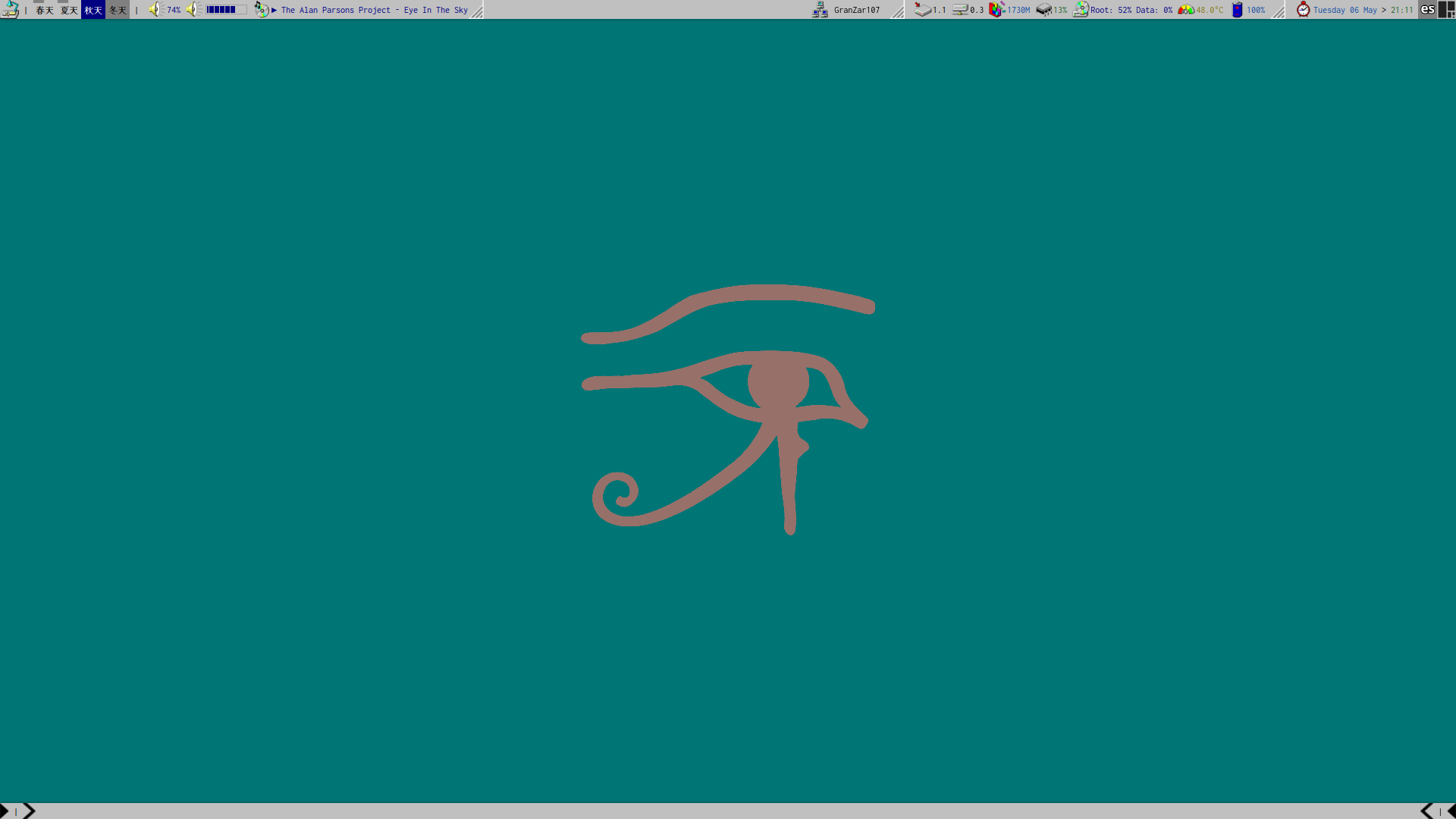The width and height of the screenshot is (1456, 819).
Task: Click the speaker icon beside 74%
Action: 155,10
